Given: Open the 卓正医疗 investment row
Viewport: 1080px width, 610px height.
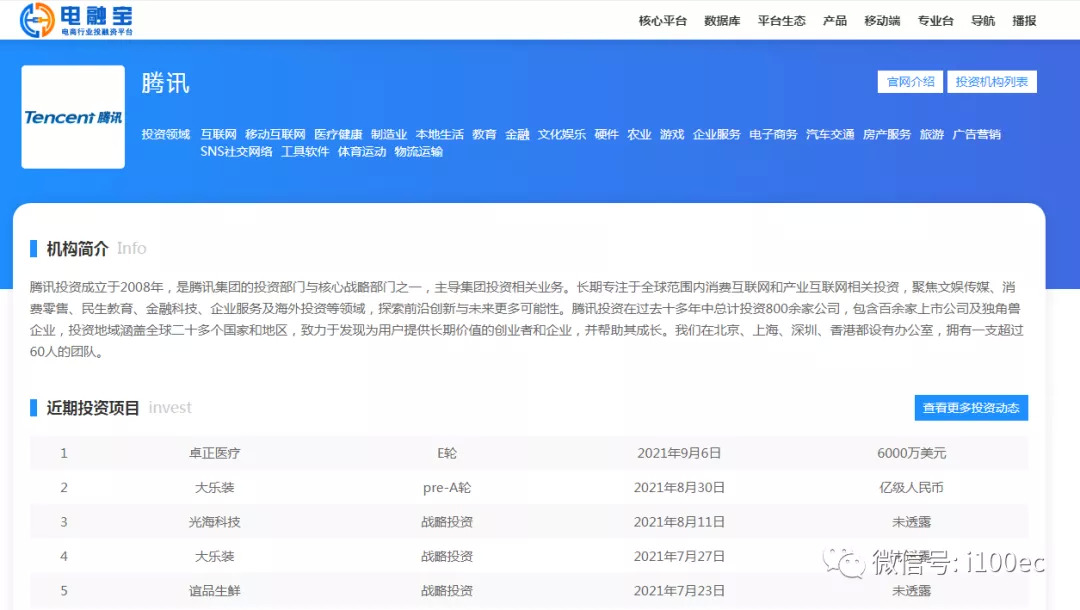Looking at the screenshot, I should (x=215, y=453).
